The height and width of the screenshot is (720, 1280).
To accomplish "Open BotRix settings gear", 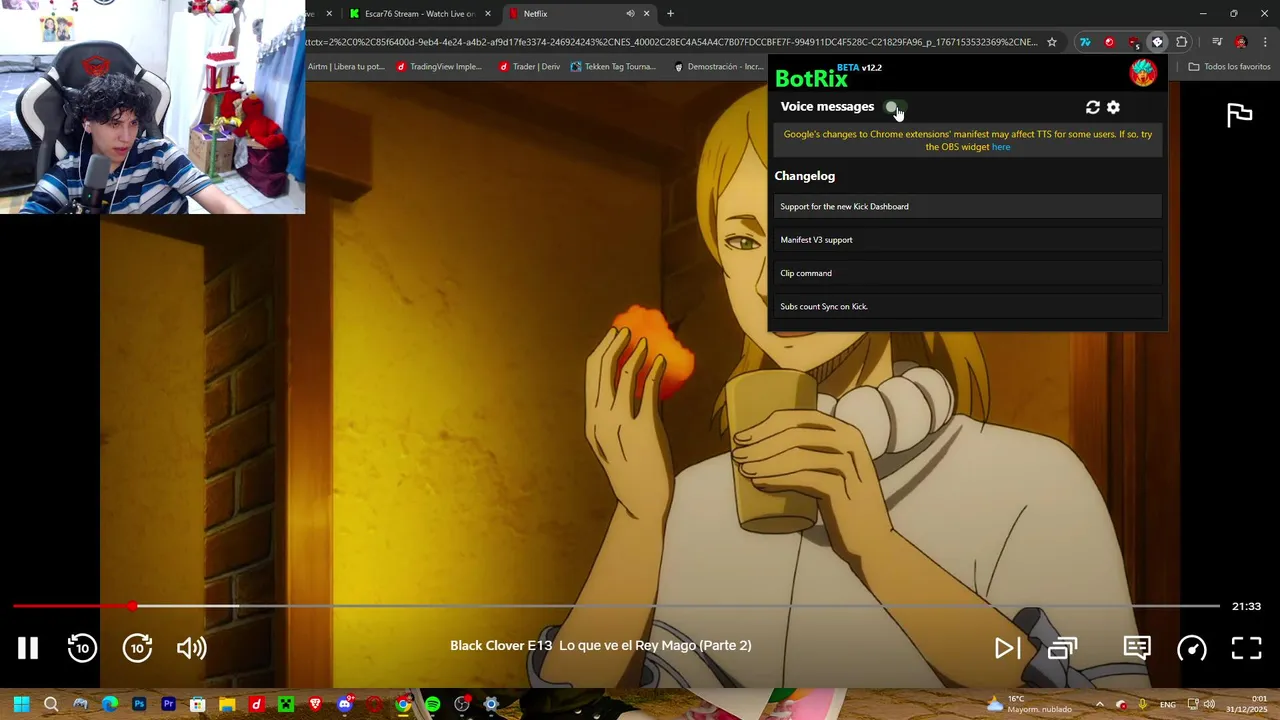I will click(1113, 107).
